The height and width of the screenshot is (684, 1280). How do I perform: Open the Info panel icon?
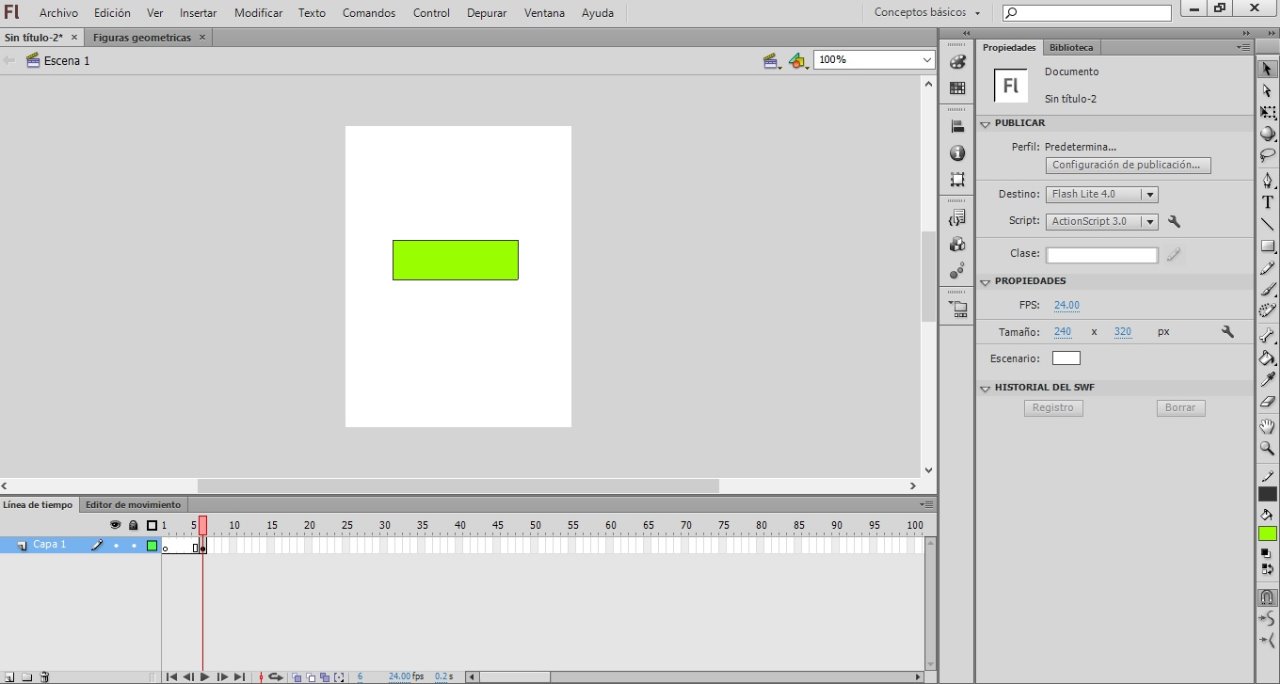click(957, 153)
